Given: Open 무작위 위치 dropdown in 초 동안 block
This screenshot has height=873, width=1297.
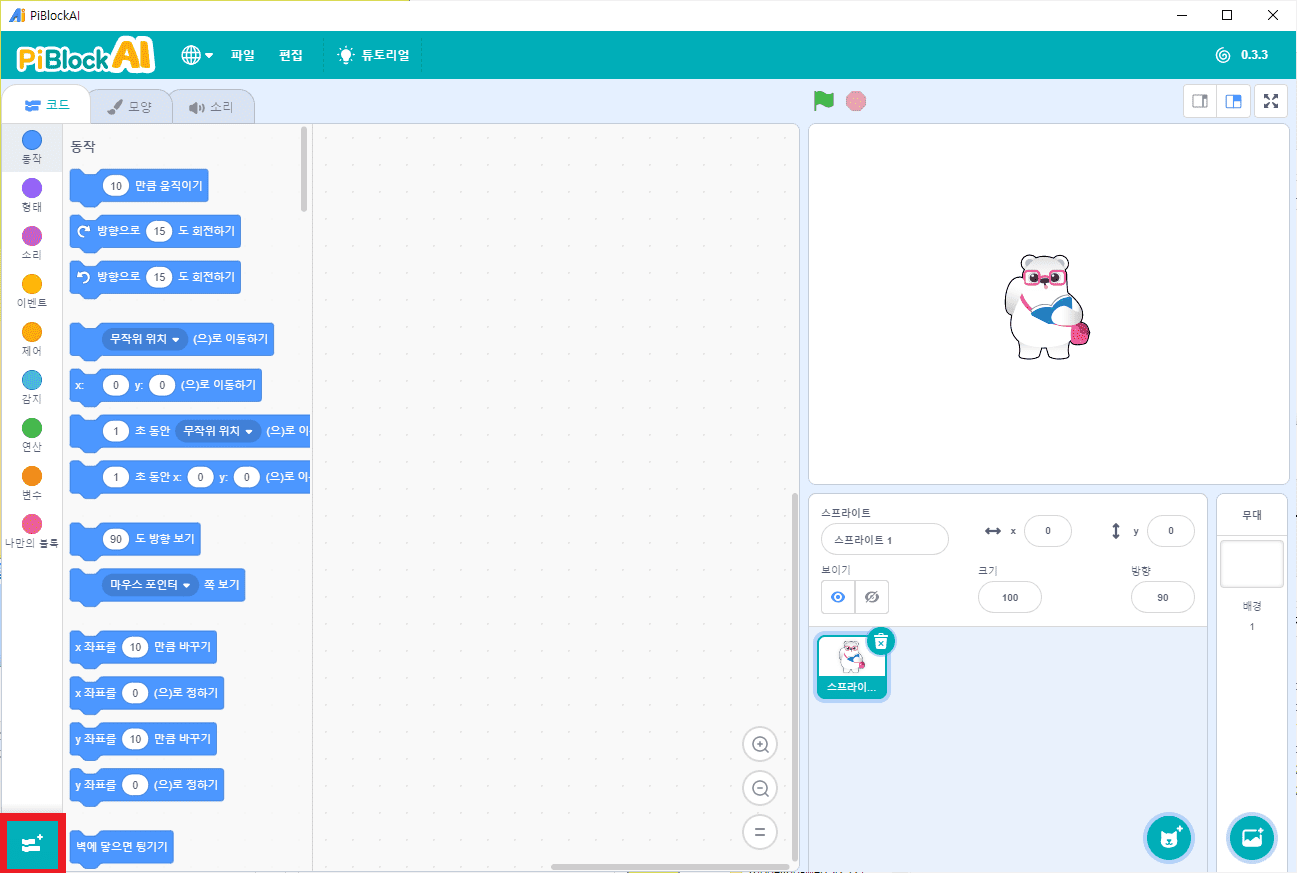Looking at the screenshot, I should pos(218,431).
